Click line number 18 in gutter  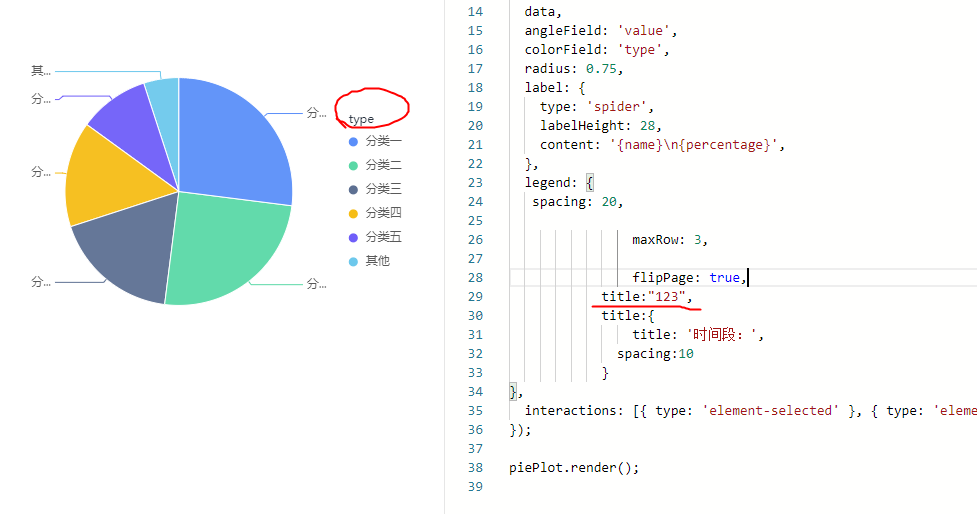(x=475, y=87)
